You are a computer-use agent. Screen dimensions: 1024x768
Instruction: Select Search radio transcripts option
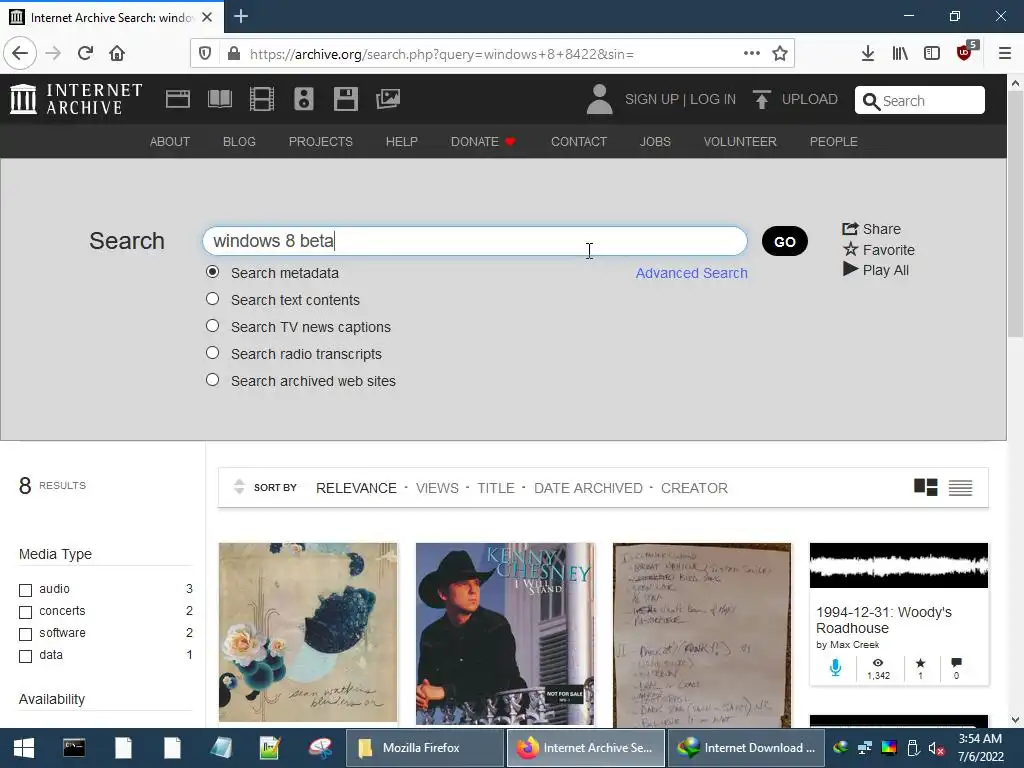click(212, 353)
